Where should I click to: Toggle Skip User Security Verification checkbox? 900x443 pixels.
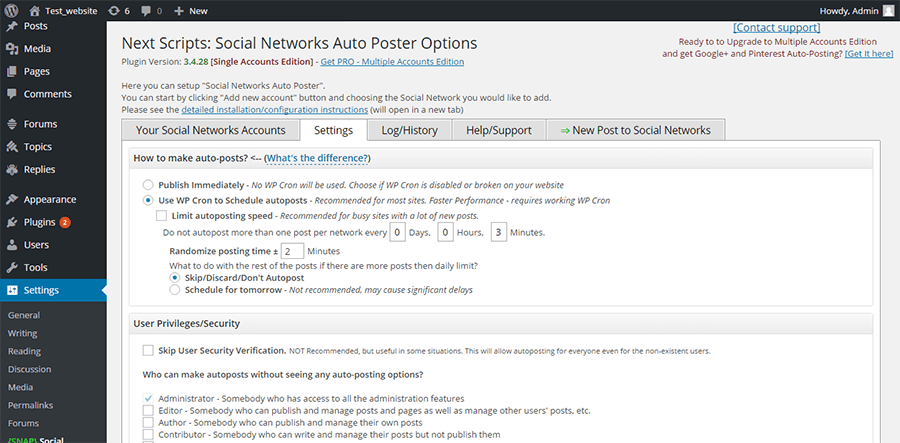(148, 350)
